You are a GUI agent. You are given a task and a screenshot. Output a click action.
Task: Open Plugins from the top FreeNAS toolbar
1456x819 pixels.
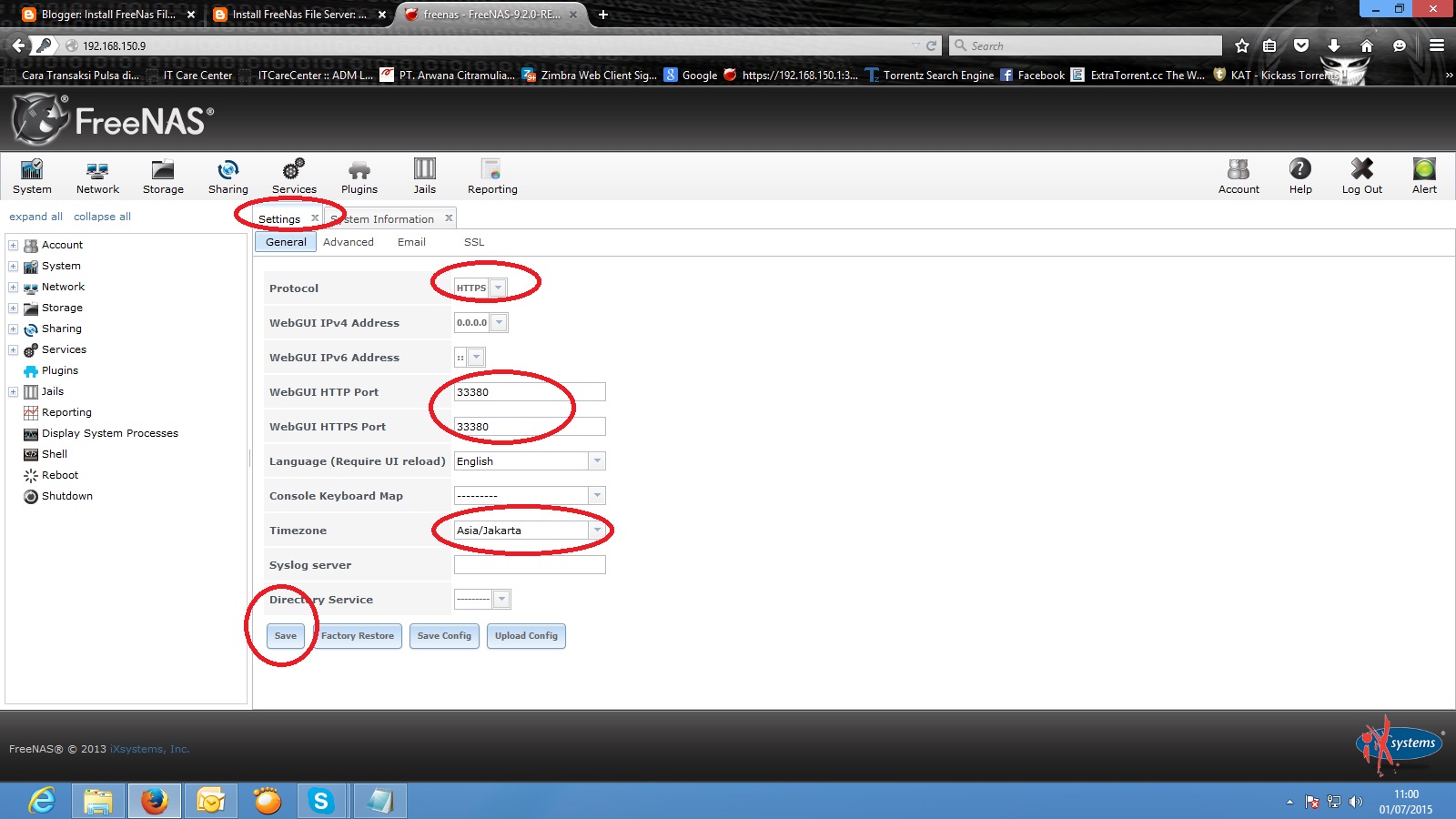359,177
